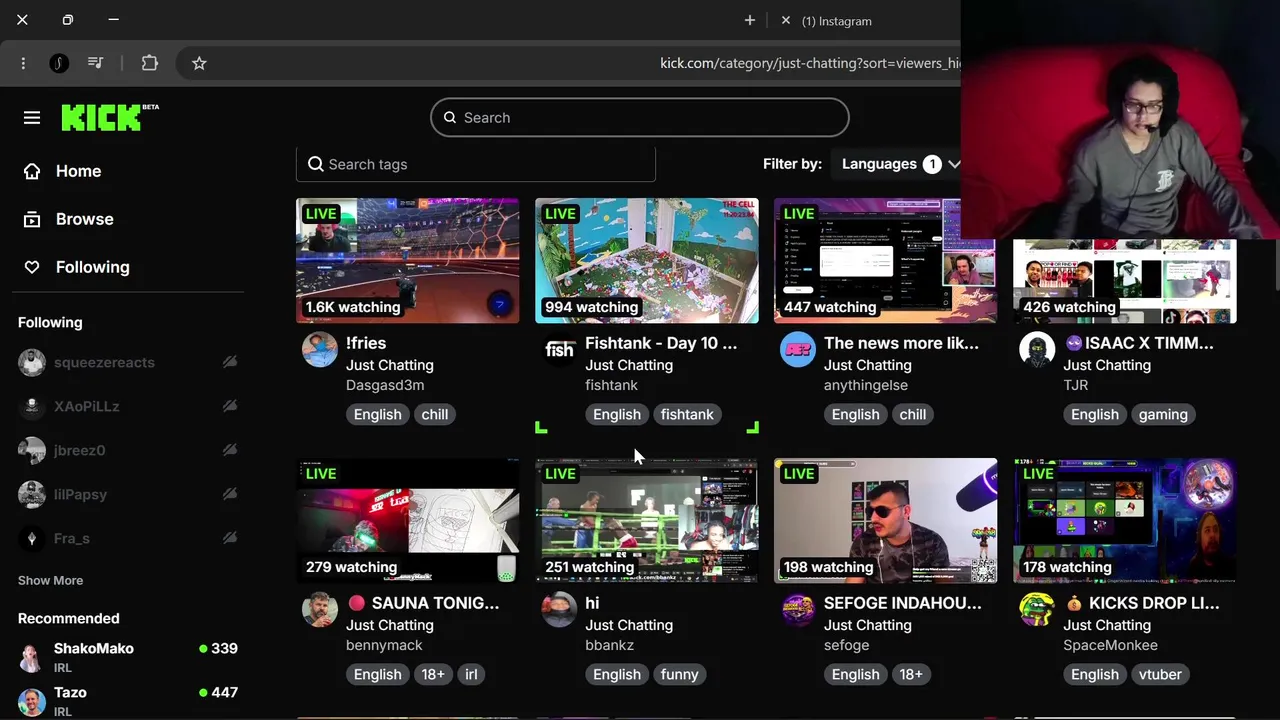Open SEFOGE INDAHOU... stream title
Viewport: 1280px width, 720px height.
click(903, 603)
